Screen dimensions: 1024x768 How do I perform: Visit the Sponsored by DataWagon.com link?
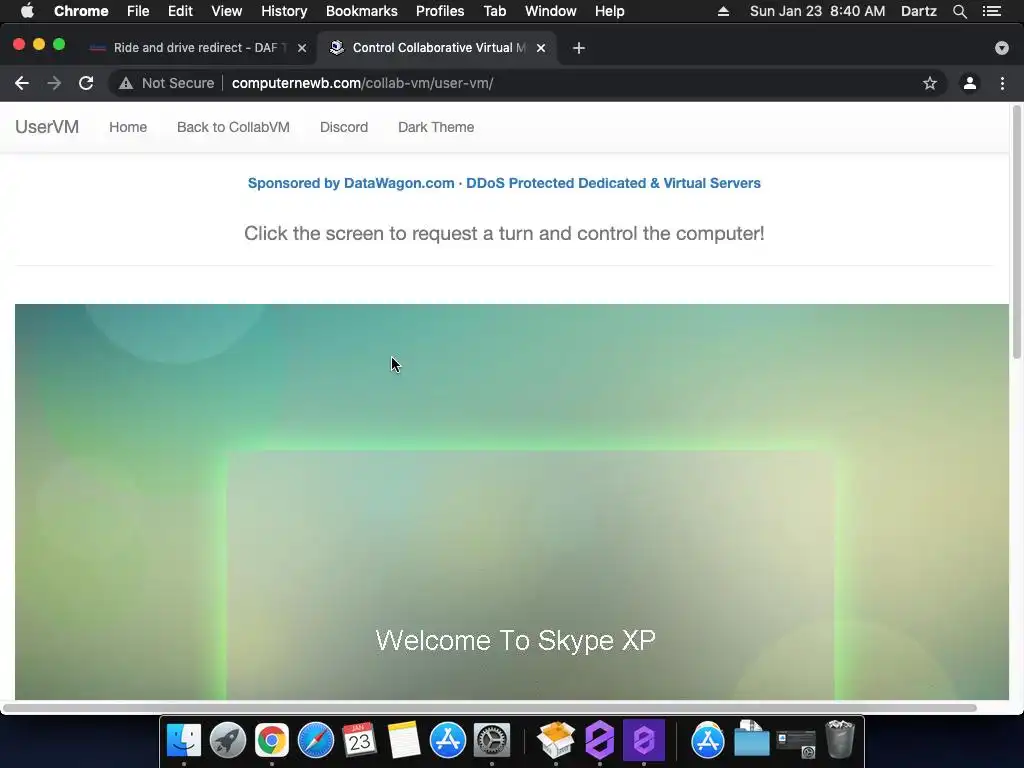click(504, 183)
